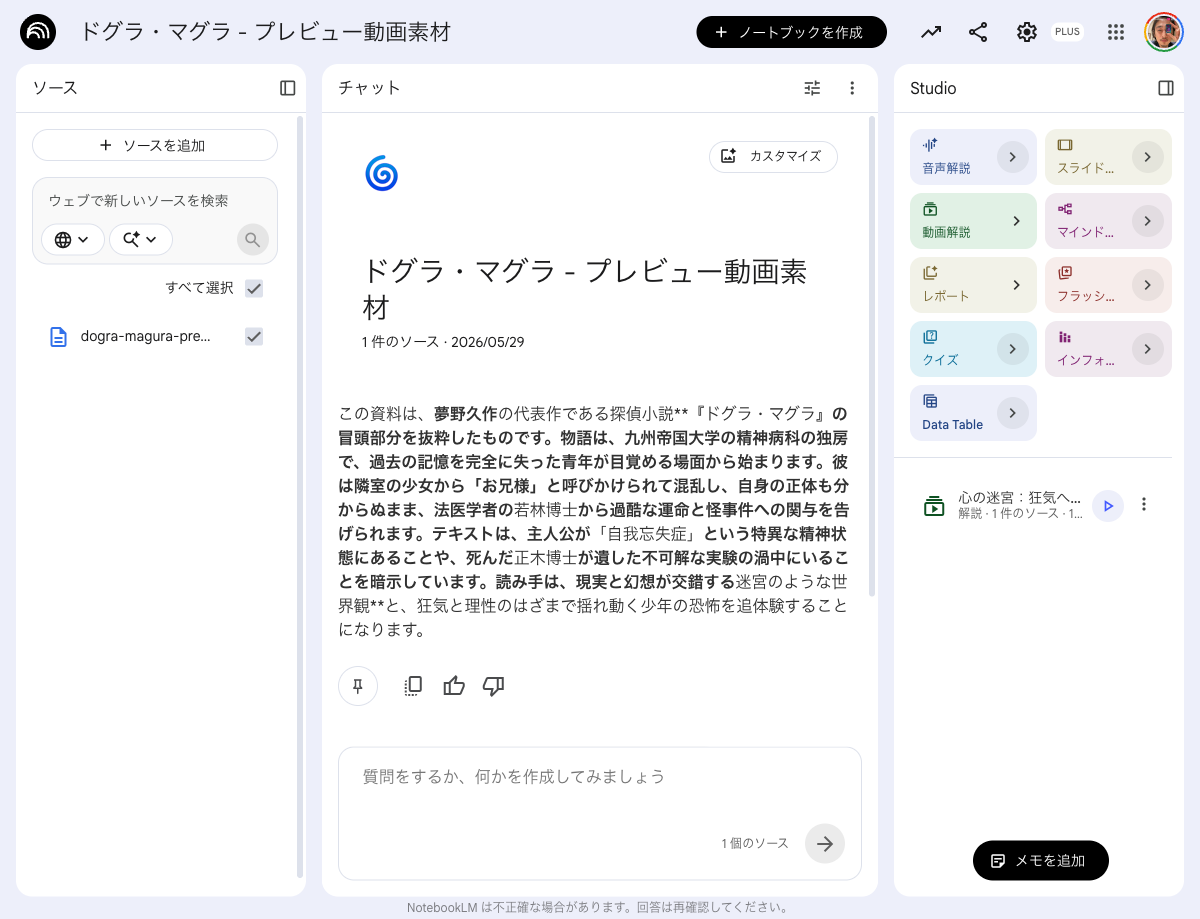The height and width of the screenshot is (919, 1200).
Task: Click 1 件のソース · 2026/05/29 text
Action: click(443, 342)
